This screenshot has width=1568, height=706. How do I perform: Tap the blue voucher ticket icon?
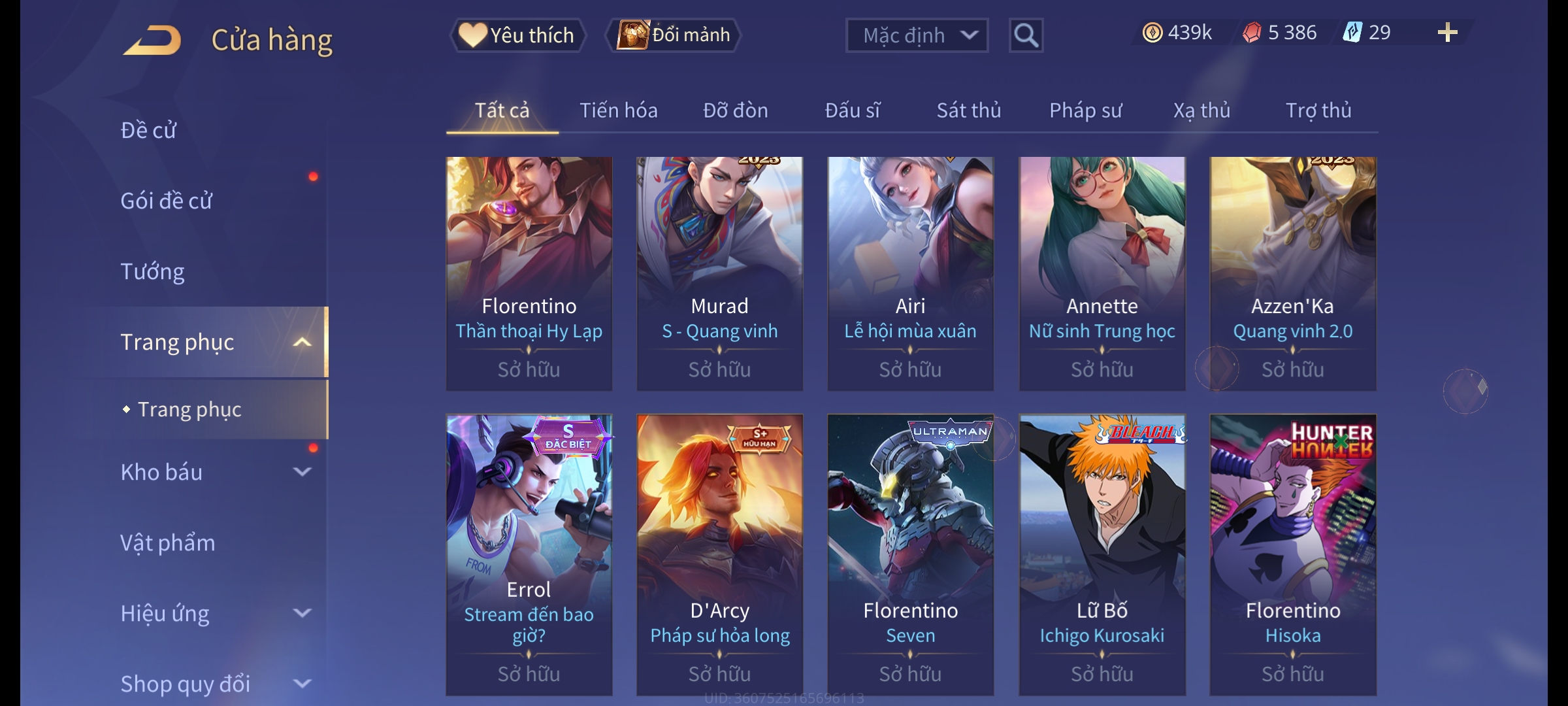pos(1352,32)
